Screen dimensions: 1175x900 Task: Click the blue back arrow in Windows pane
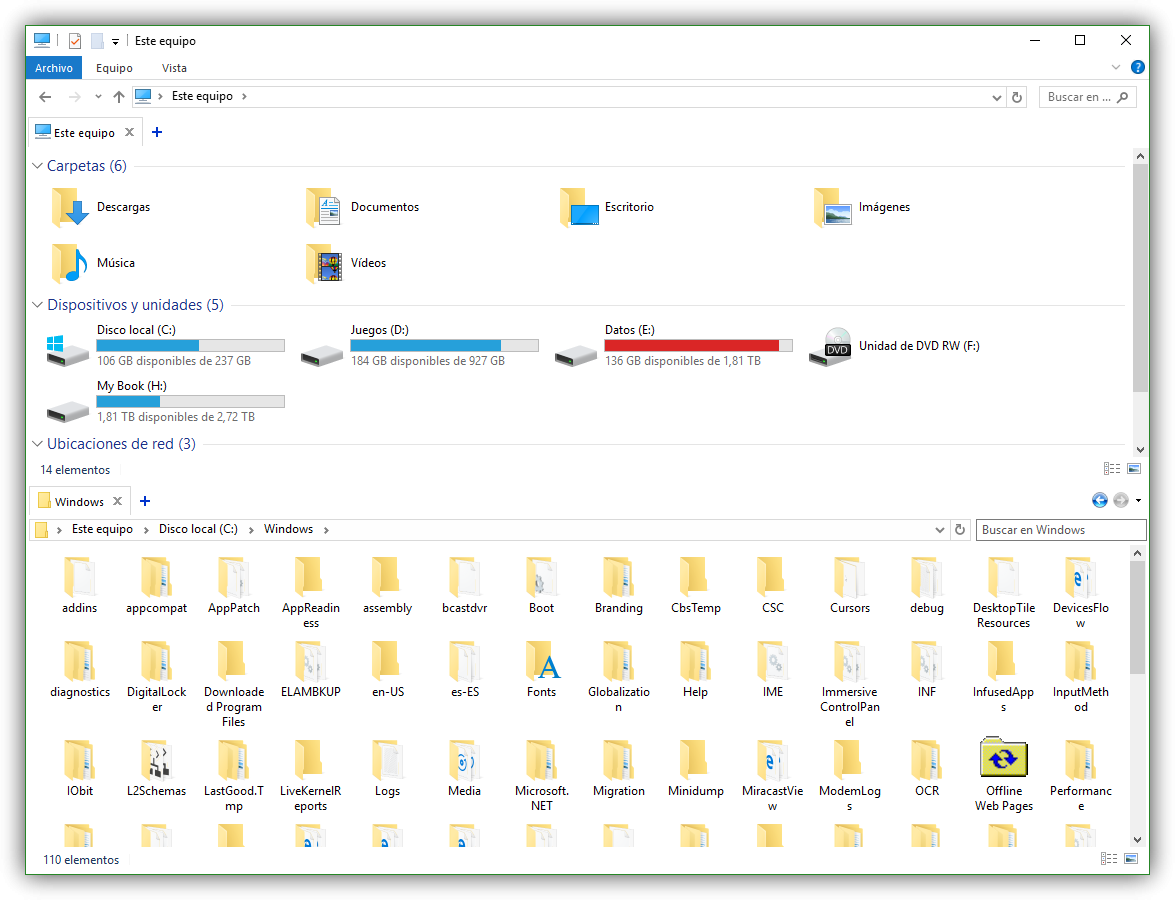pyautogui.click(x=1099, y=501)
